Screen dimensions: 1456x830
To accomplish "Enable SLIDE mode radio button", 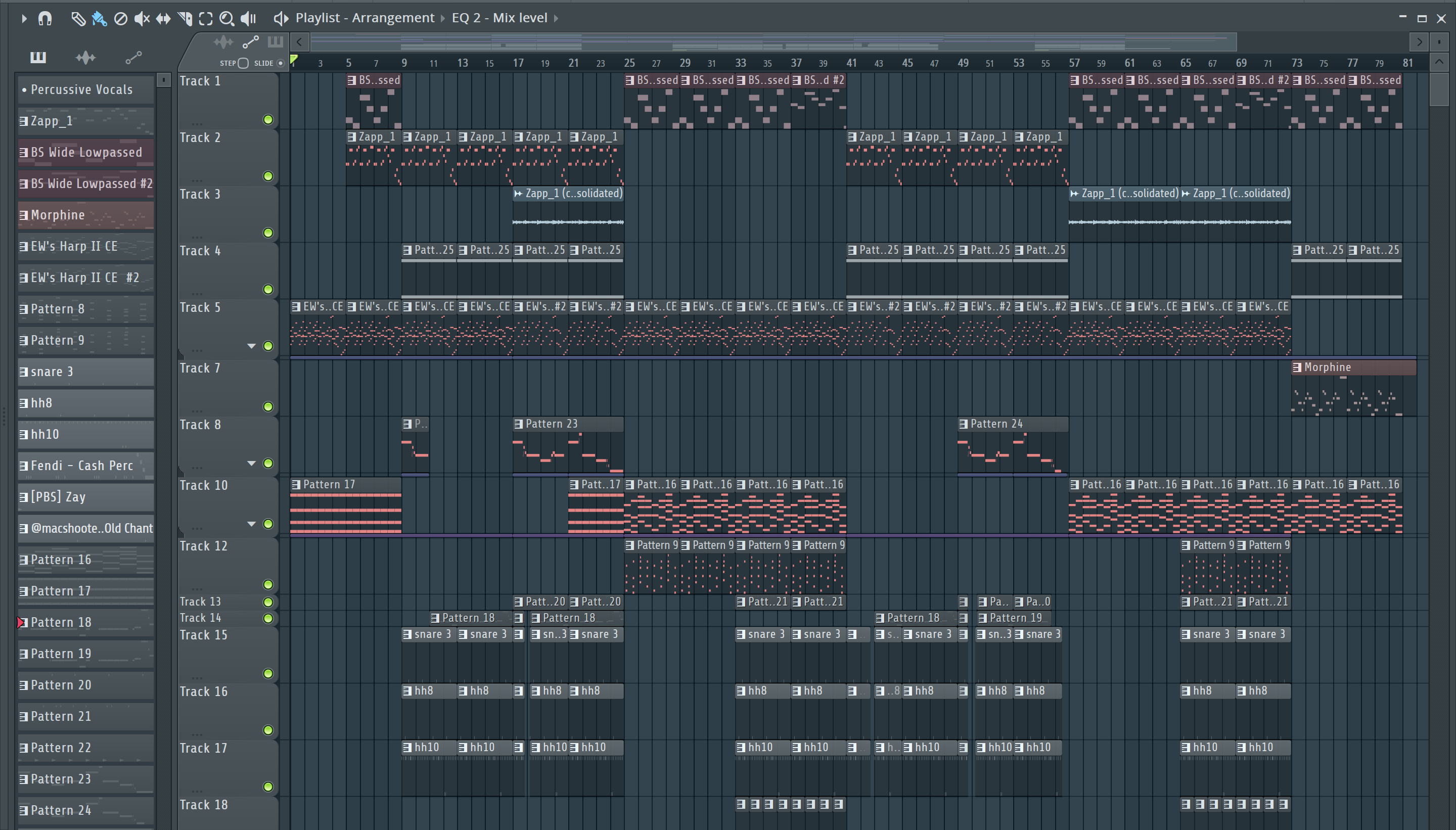I will coord(280,63).
